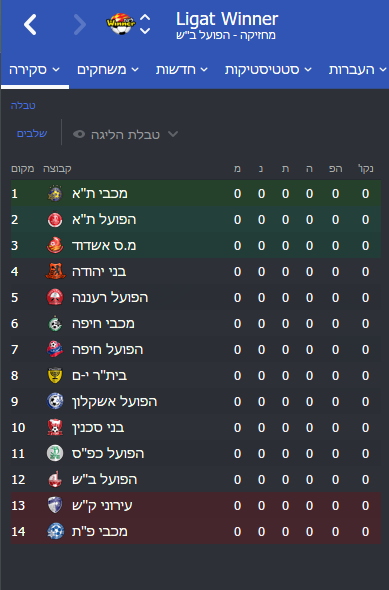Expand the סטטיסטיקות menu chevron
Image resolution: width=389 pixels, height=590 pixels.
tap(308, 70)
